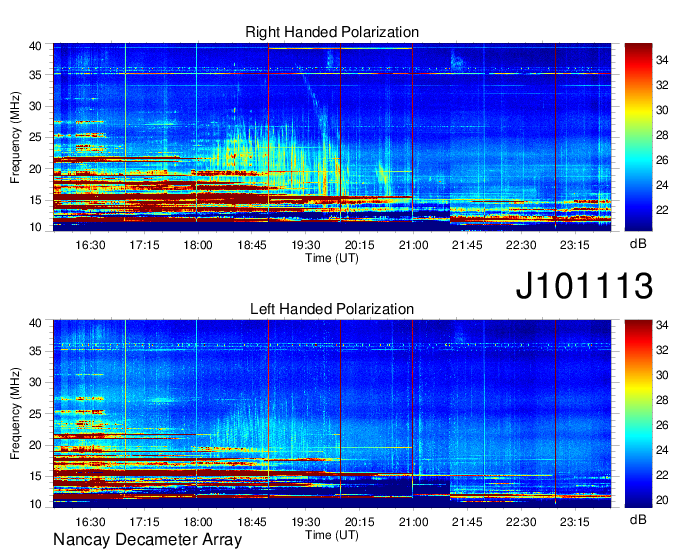The width and height of the screenshot is (680, 552).
Task: Click the 10 MHz tick on Left Handed plot
Action: point(35,504)
